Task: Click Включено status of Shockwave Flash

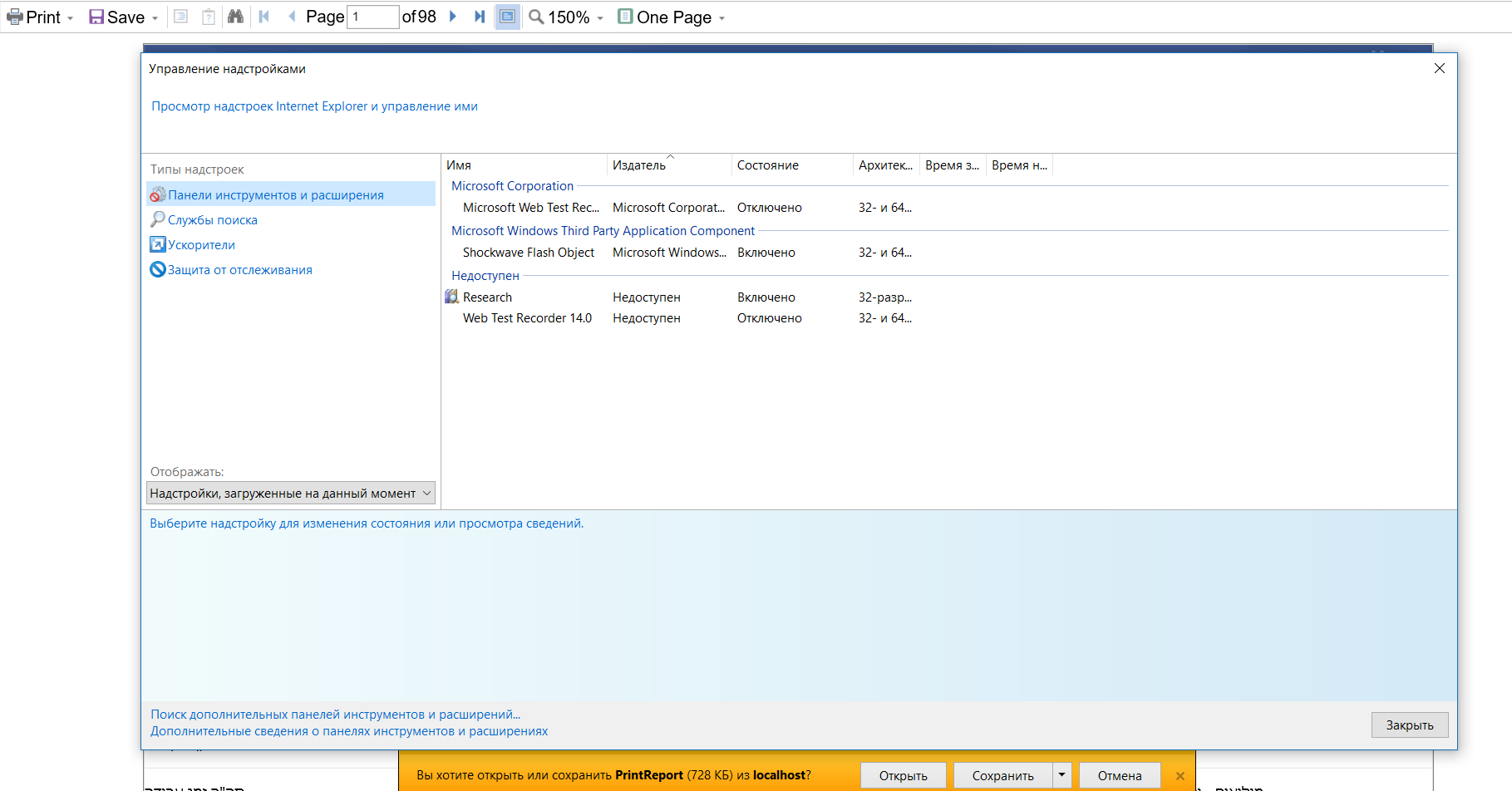Action: pyautogui.click(x=766, y=253)
